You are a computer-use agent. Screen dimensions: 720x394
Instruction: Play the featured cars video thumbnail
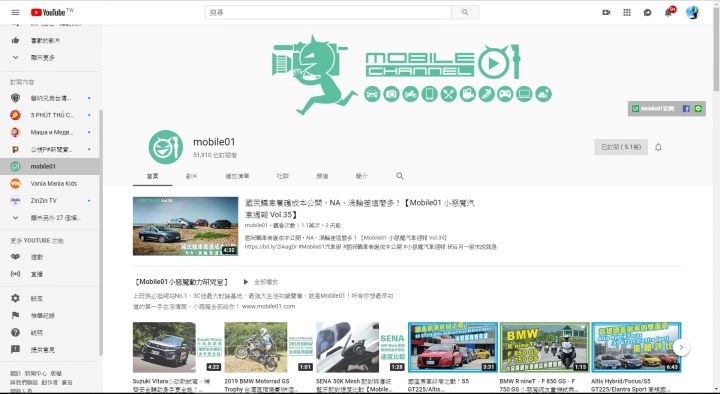pyautogui.click(x=186, y=226)
